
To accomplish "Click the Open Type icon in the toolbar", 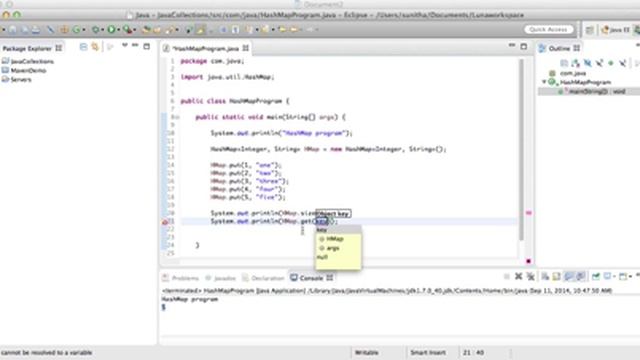I will (146, 30).
